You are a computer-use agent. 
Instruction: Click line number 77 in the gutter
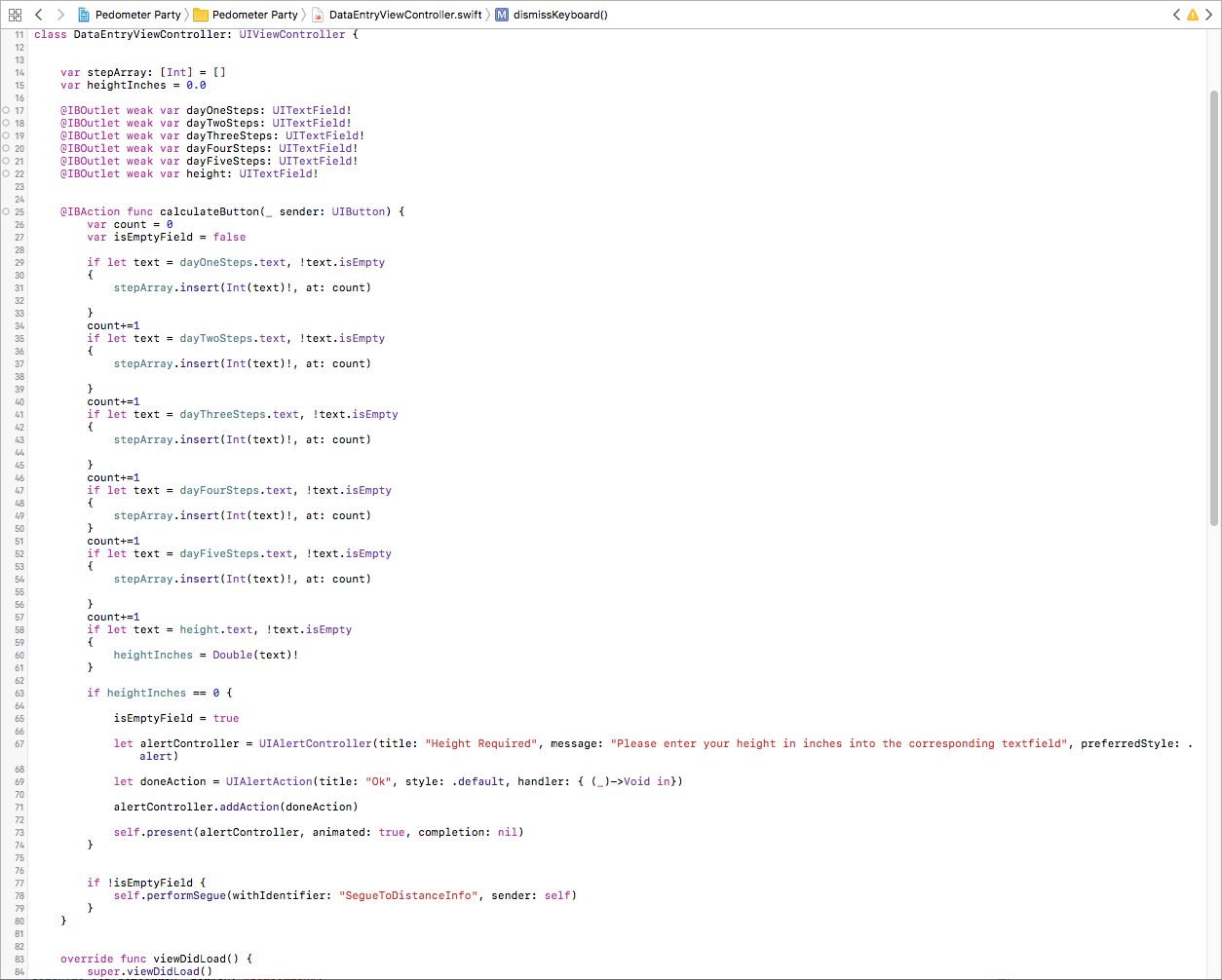[x=19, y=883]
